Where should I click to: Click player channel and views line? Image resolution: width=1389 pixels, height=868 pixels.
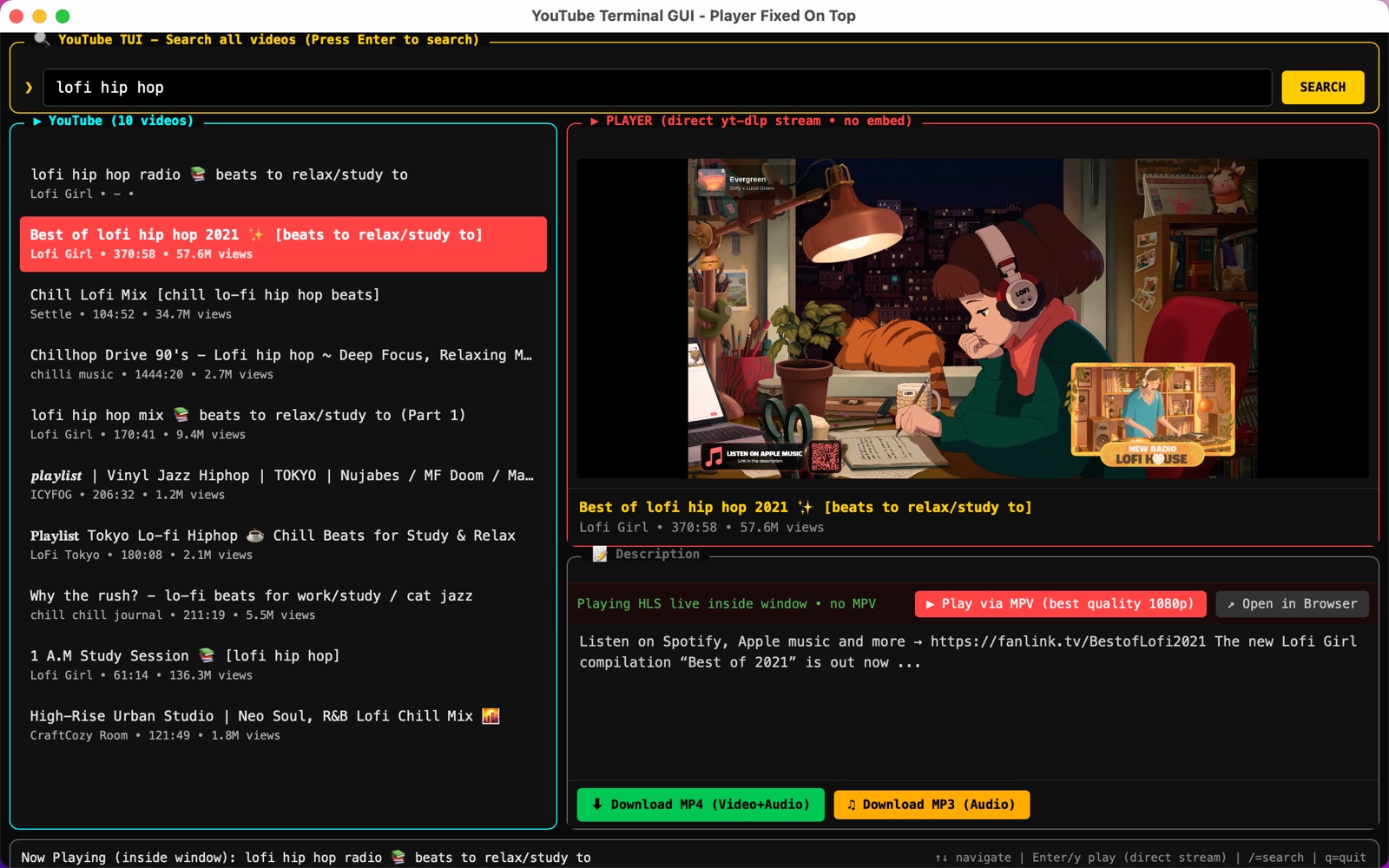point(701,527)
